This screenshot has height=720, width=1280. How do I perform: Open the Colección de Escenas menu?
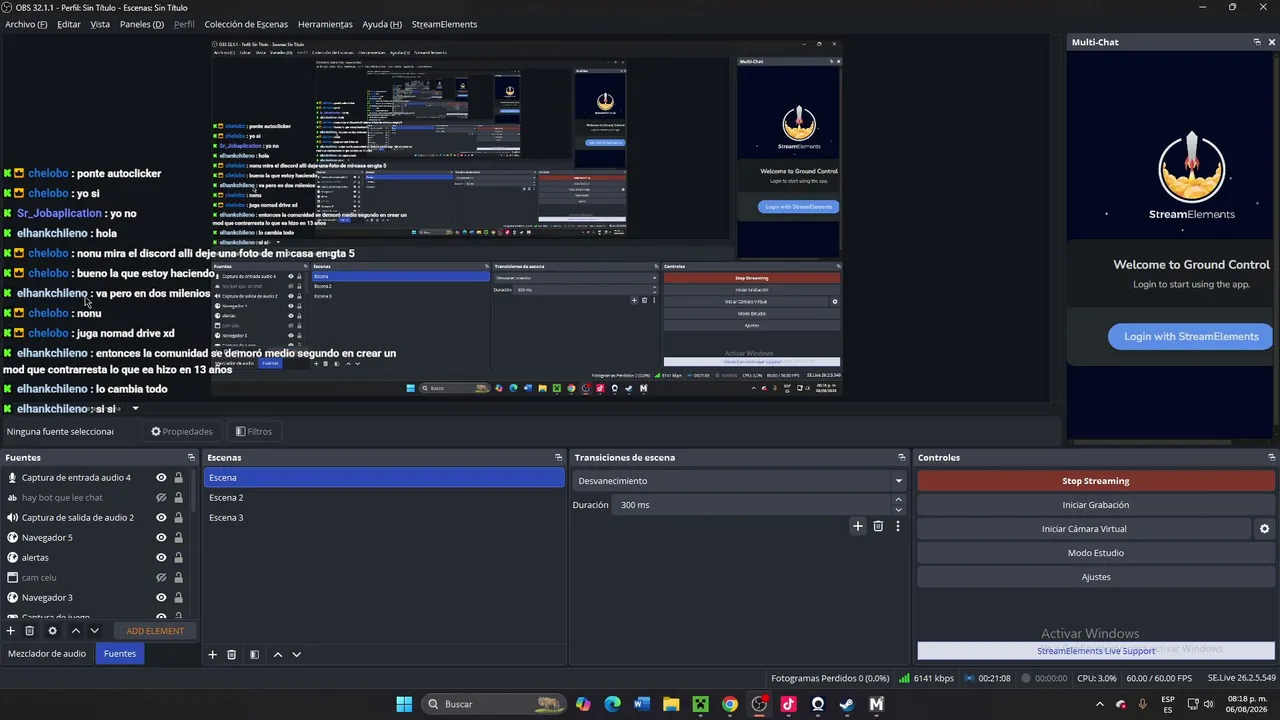point(246,24)
